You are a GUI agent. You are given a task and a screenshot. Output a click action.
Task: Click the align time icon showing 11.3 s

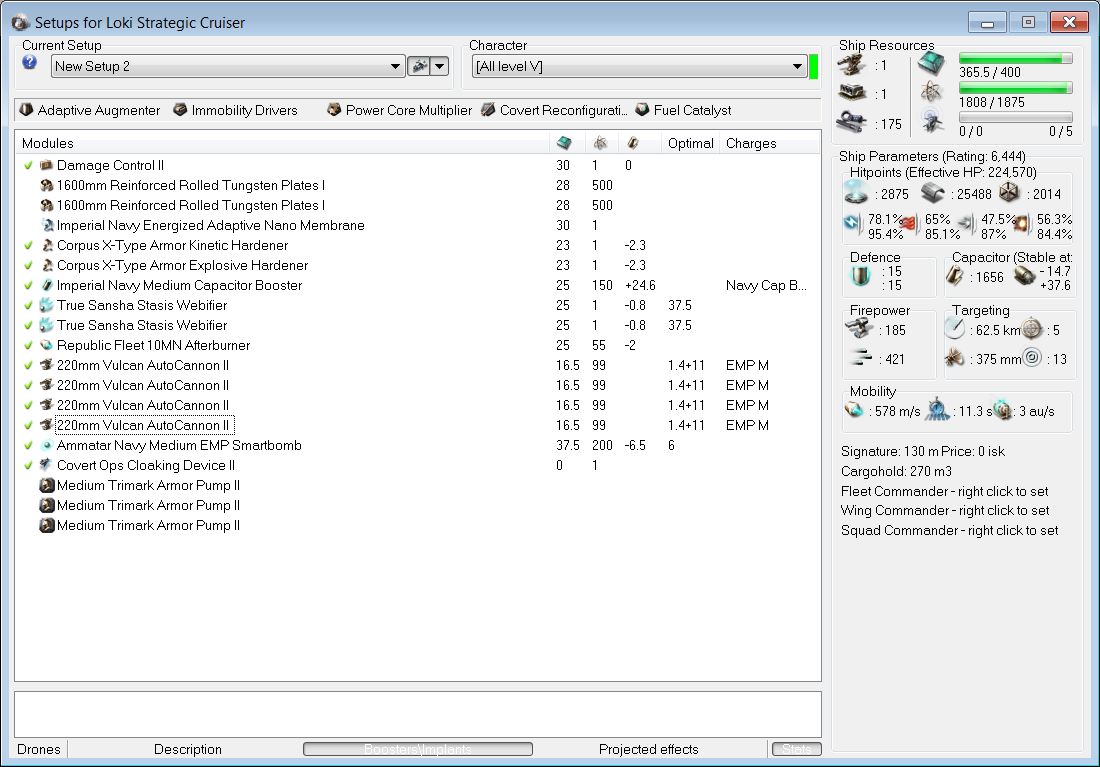[937, 410]
